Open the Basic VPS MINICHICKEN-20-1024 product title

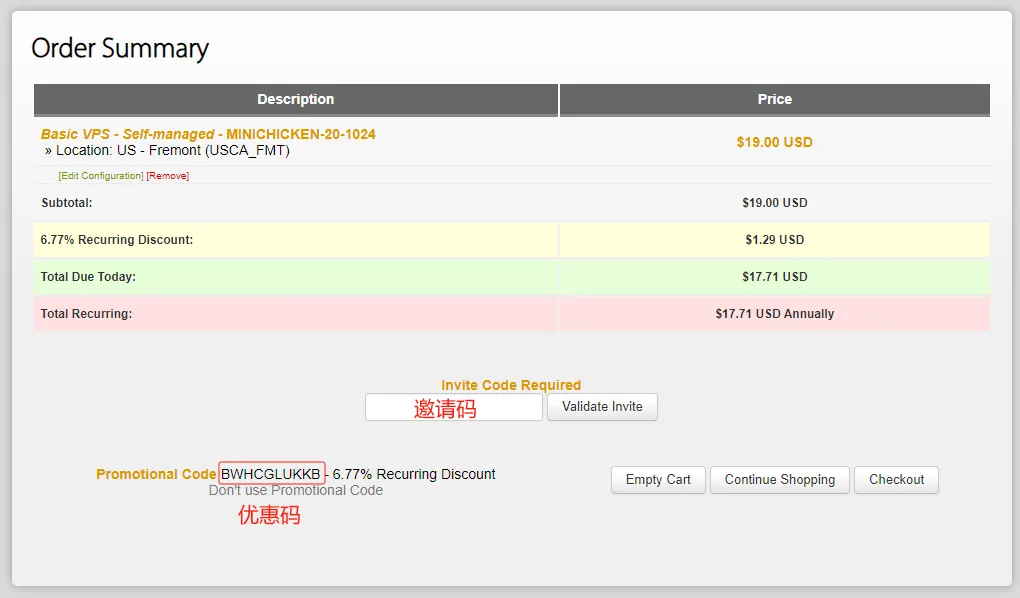coord(208,134)
